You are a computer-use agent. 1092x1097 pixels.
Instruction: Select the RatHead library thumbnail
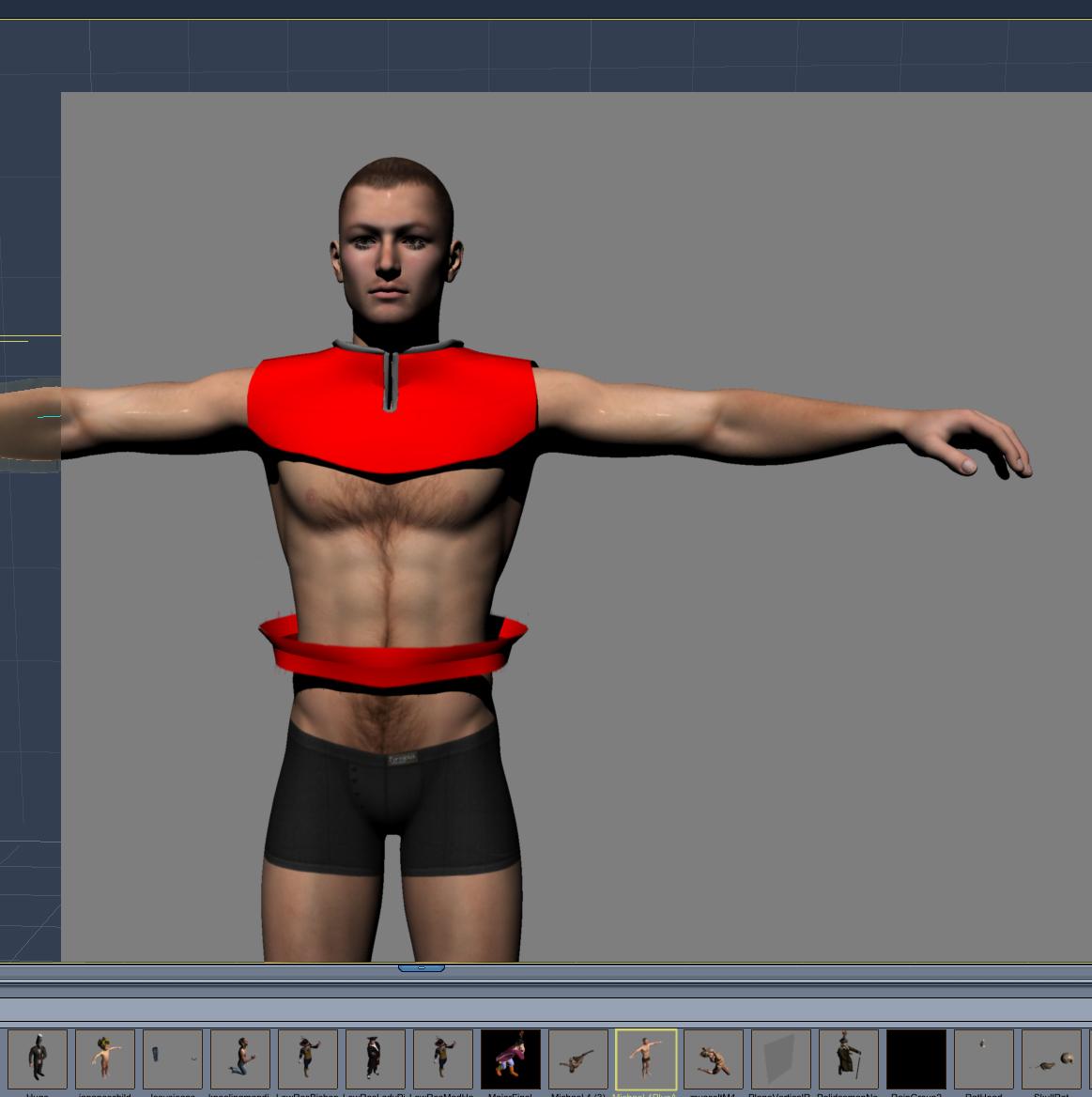984,1058
